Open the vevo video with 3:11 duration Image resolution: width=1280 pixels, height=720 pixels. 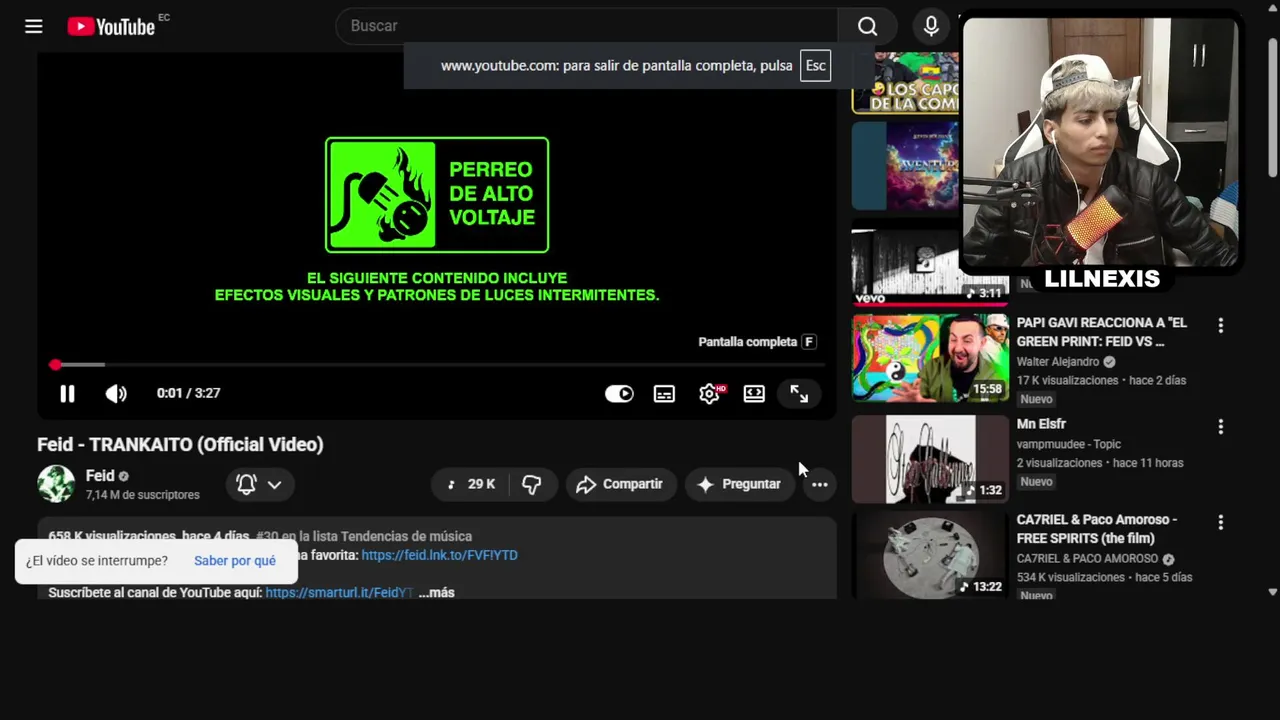pos(930,265)
